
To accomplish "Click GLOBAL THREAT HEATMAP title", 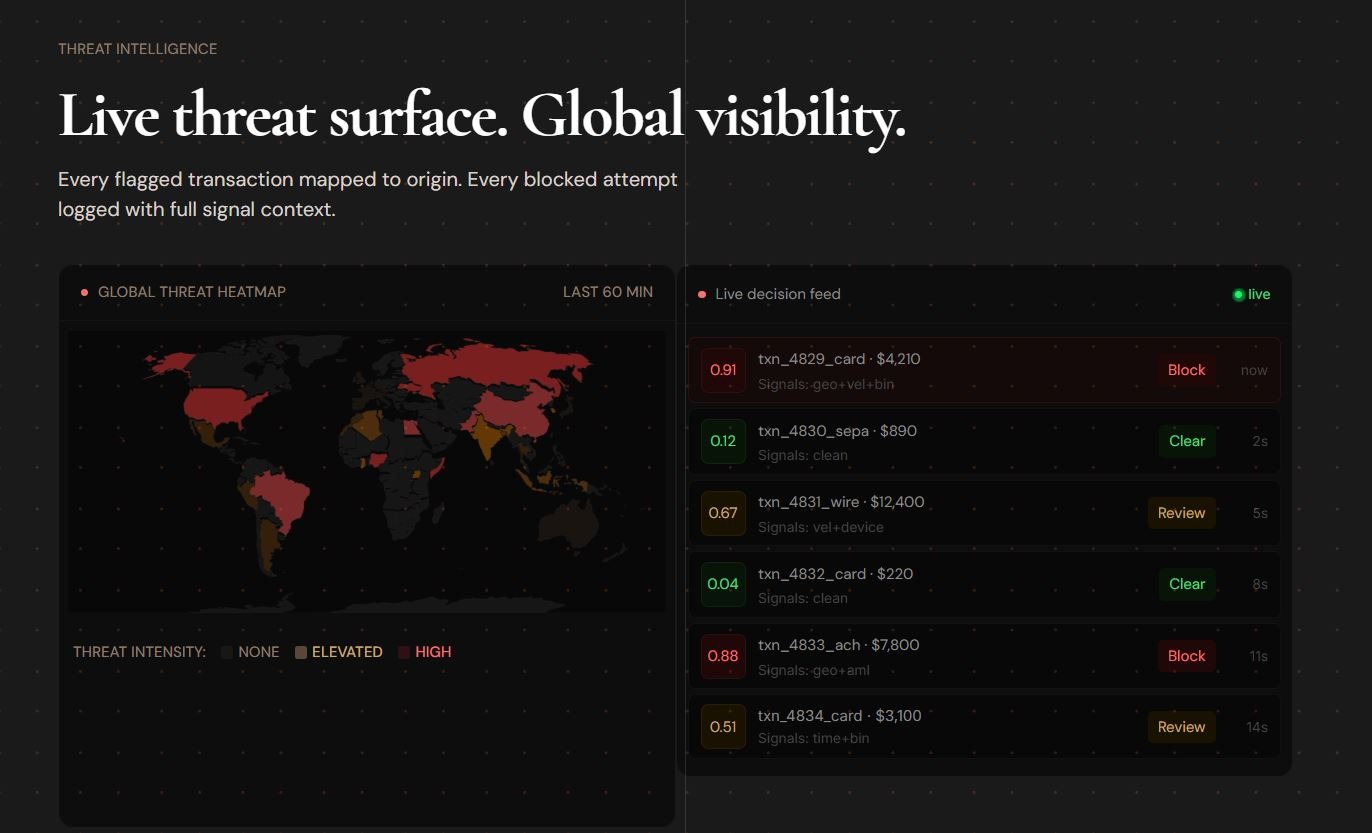I will [192, 292].
